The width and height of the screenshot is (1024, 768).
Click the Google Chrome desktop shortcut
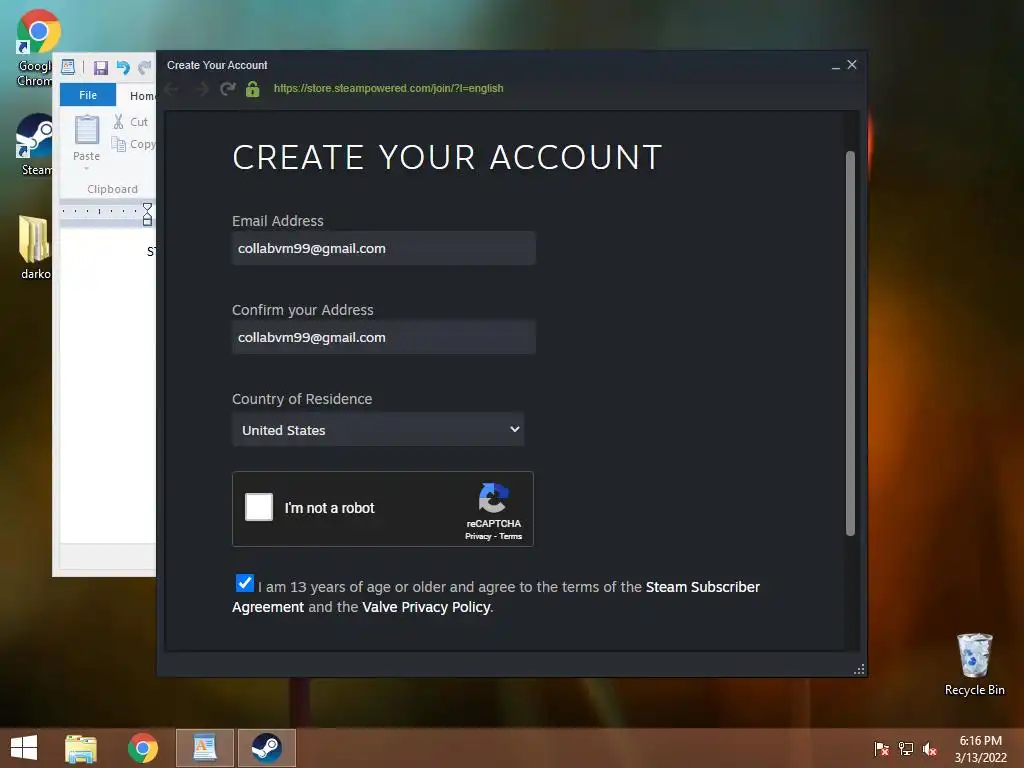point(38,48)
